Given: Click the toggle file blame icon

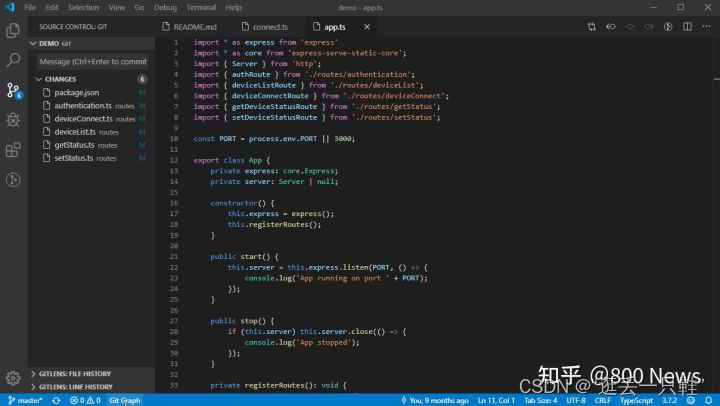Looking at the screenshot, I should [x=668, y=27].
